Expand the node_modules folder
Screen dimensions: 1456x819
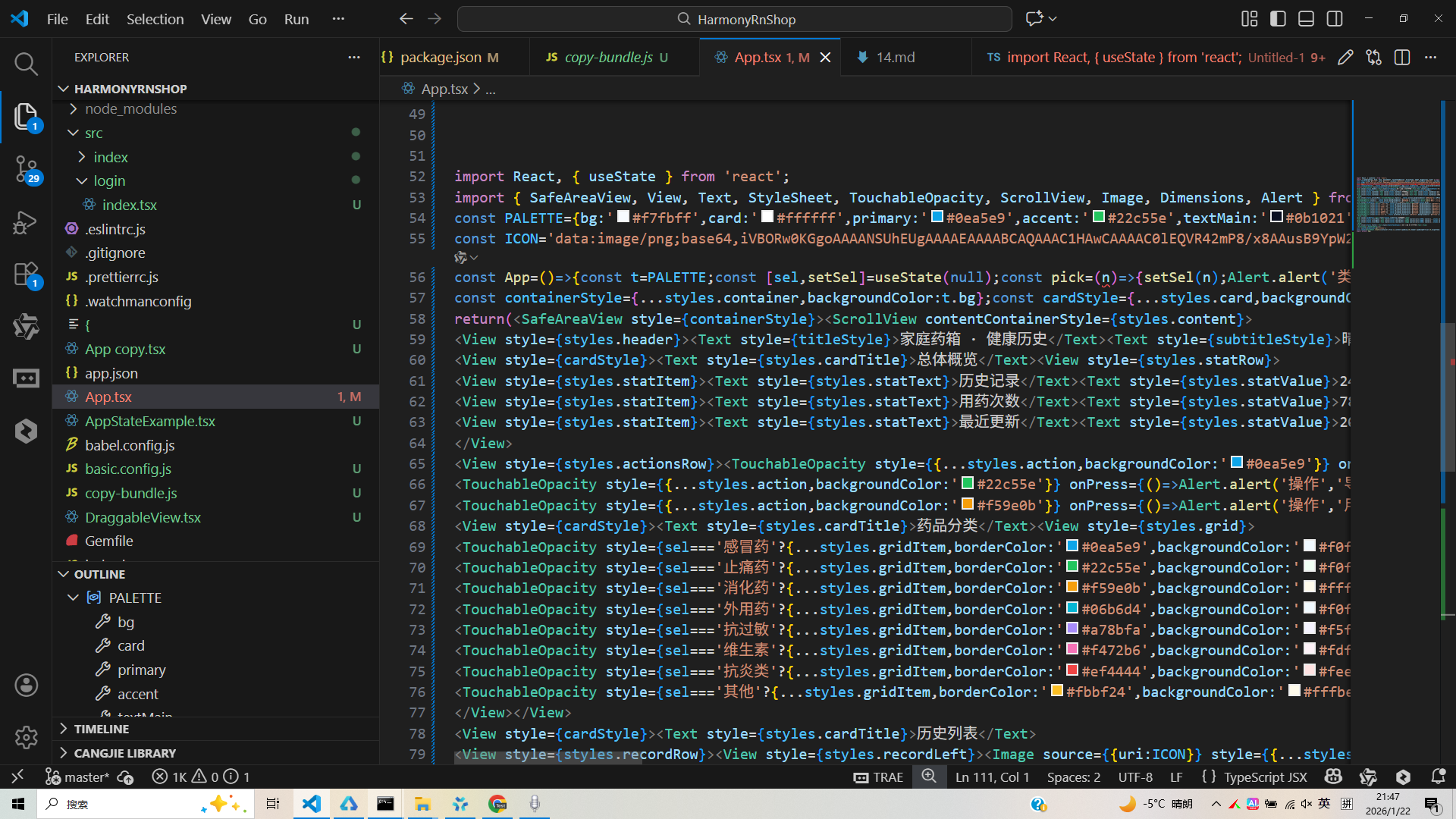coord(130,109)
